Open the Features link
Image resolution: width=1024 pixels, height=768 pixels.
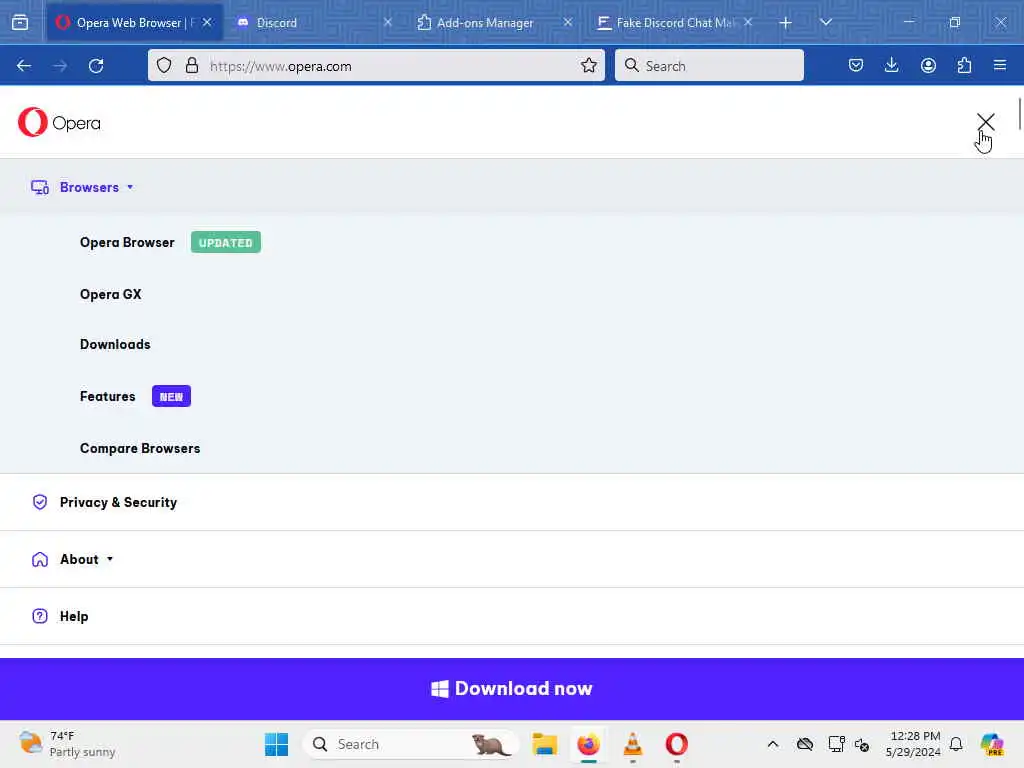pyautogui.click(x=108, y=396)
